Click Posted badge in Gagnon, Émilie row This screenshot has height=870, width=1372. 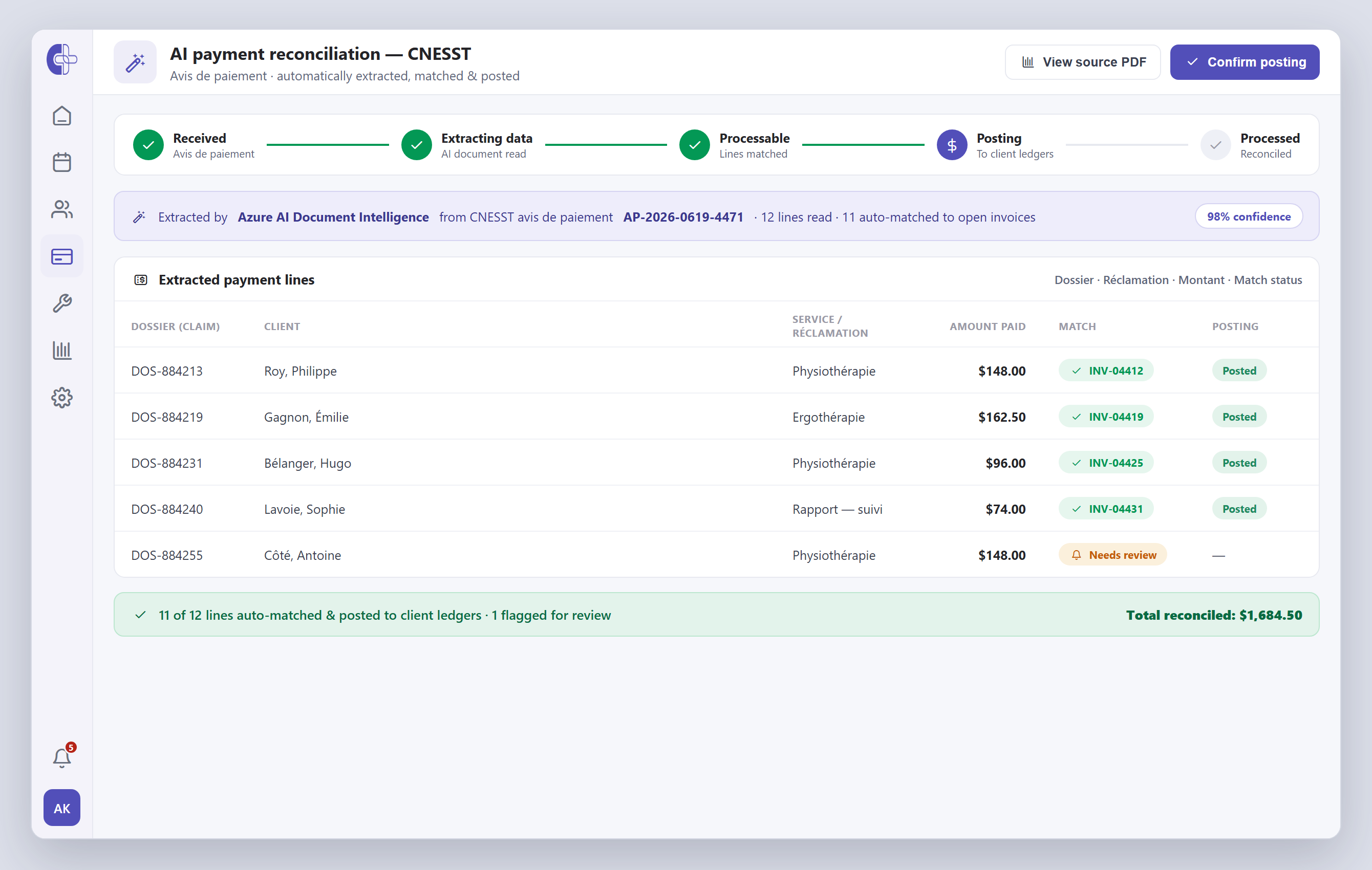click(1239, 417)
